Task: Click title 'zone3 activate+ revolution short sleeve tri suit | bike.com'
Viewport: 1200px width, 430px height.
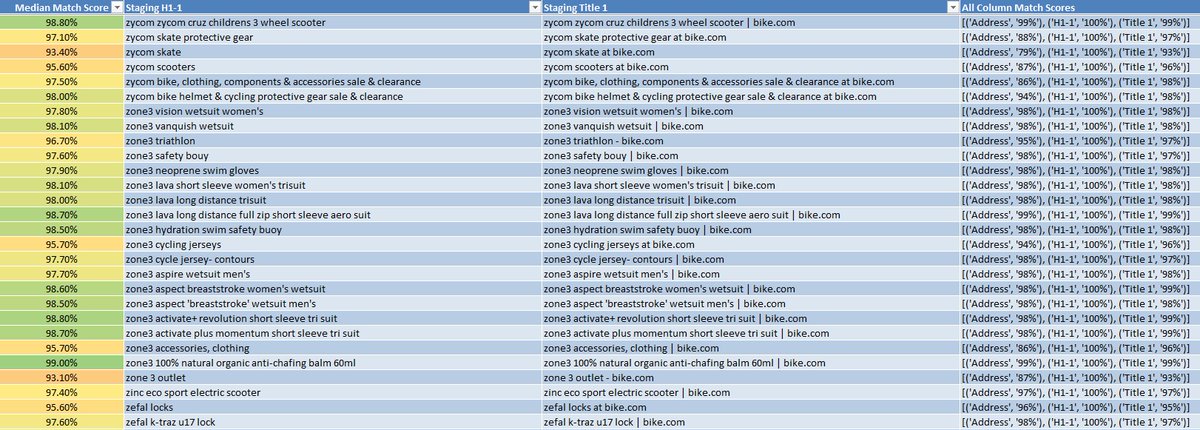Action: point(750,319)
